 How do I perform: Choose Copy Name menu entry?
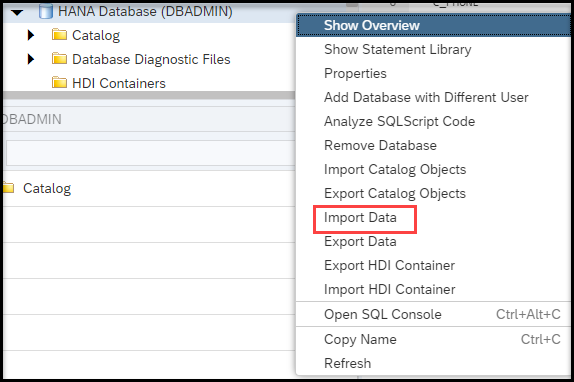(x=433, y=339)
